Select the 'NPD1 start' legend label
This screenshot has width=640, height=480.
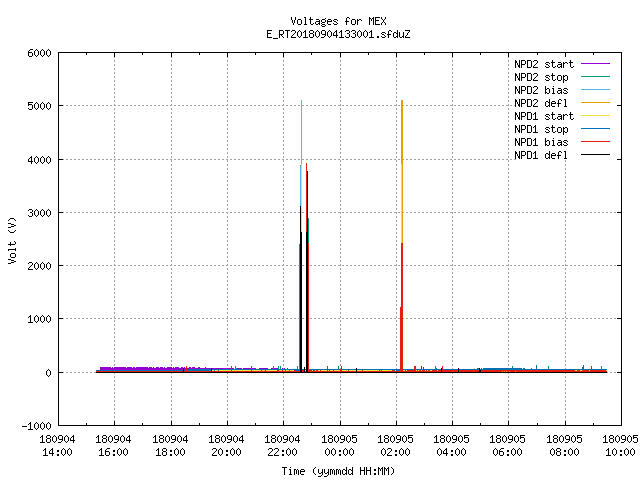click(544, 116)
